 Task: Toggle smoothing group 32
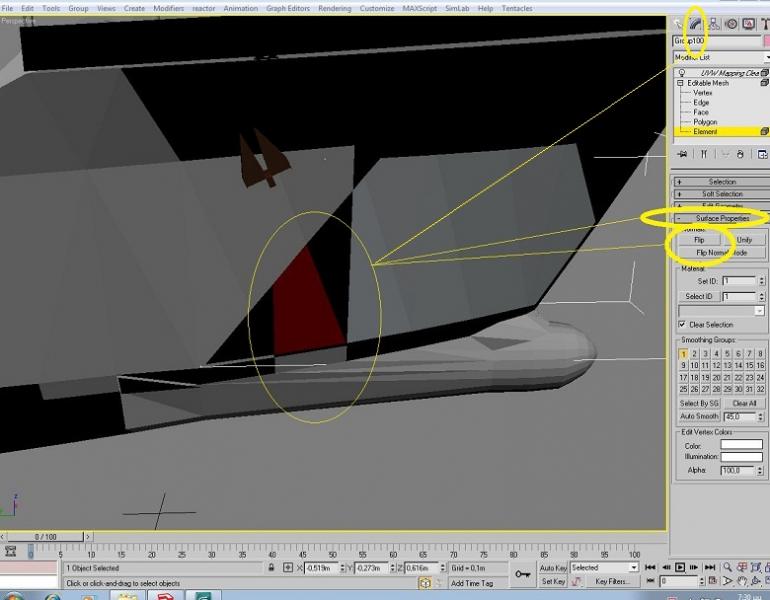760,389
